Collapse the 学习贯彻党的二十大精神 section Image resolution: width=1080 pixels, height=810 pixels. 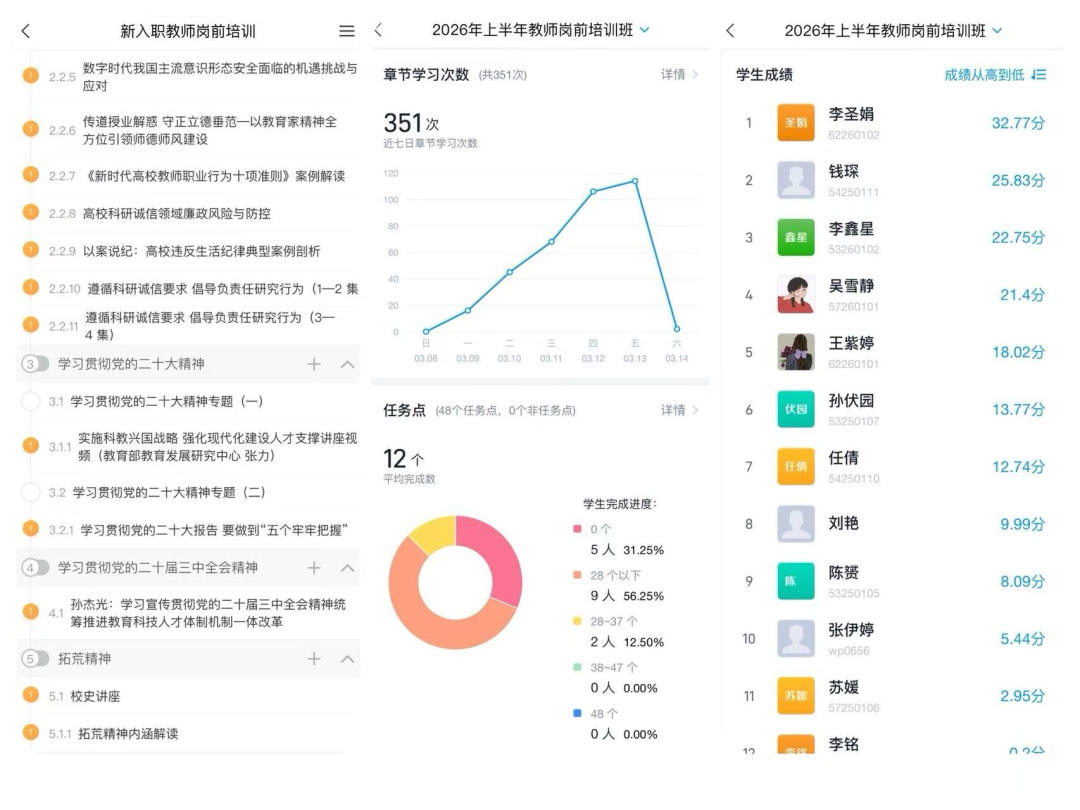point(346,364)
